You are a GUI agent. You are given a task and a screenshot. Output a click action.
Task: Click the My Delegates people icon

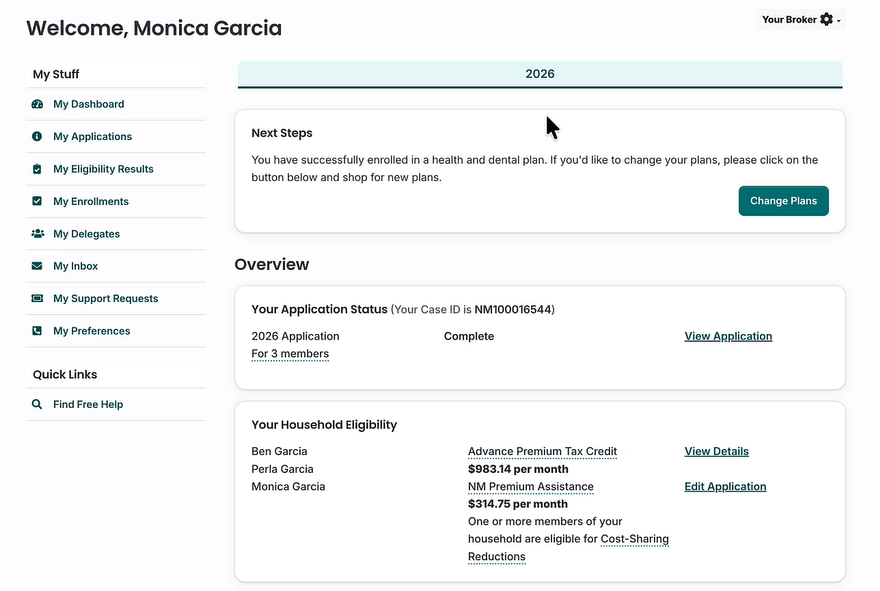(37, 234)
